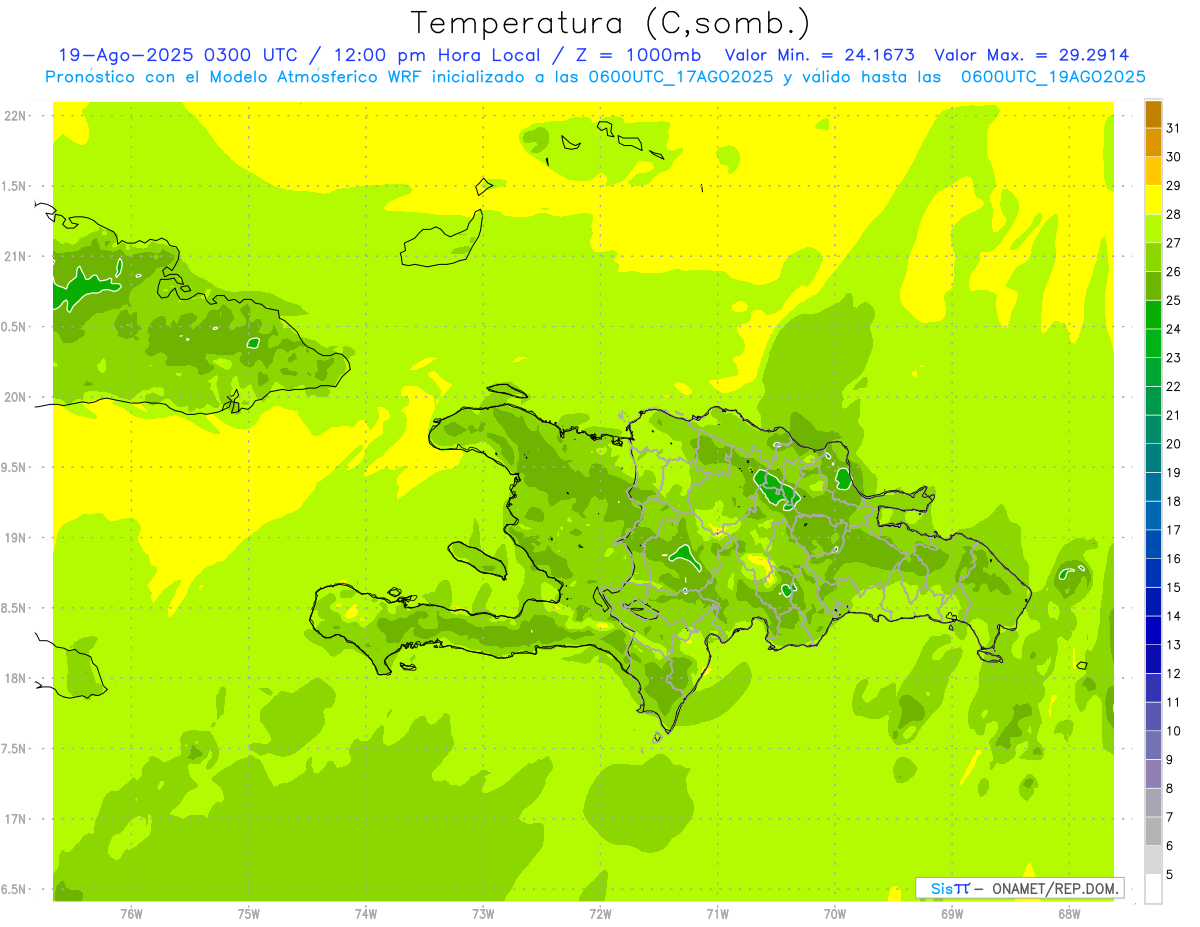Select the "Valor Max. = 29.2914" value

click(1031, 55)
